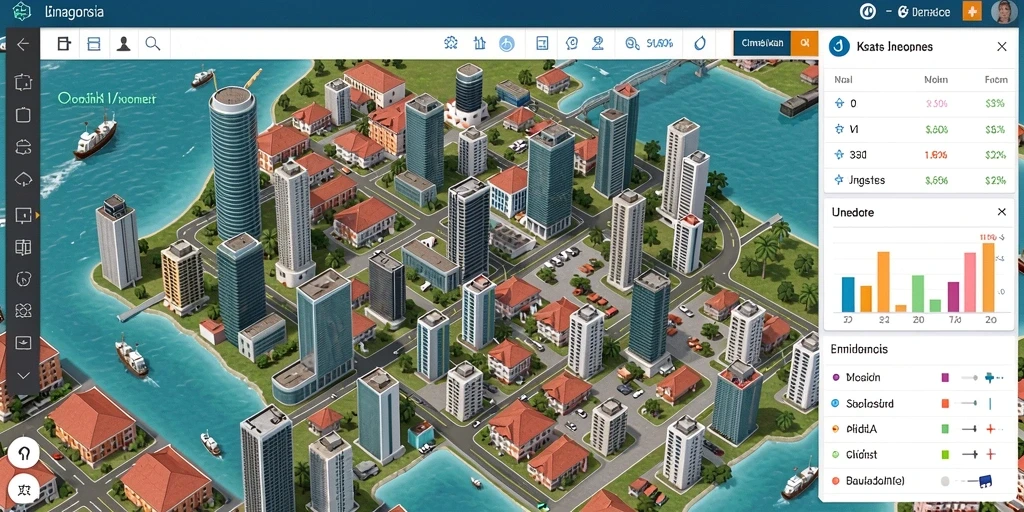Screen dimensions: 1024x512
Task: Select the orange tab next to Cimøkan
Action: [x=804, y=43]
